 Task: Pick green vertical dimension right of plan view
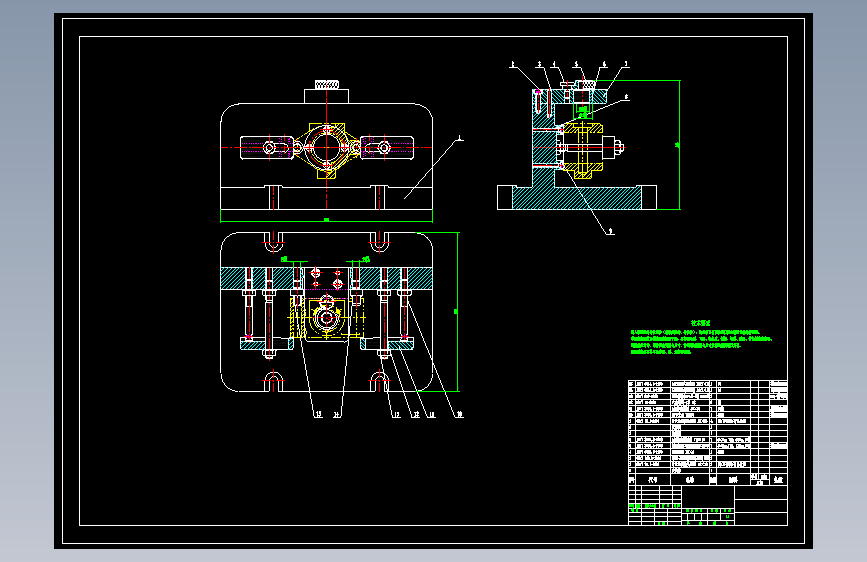click(456, 312)
